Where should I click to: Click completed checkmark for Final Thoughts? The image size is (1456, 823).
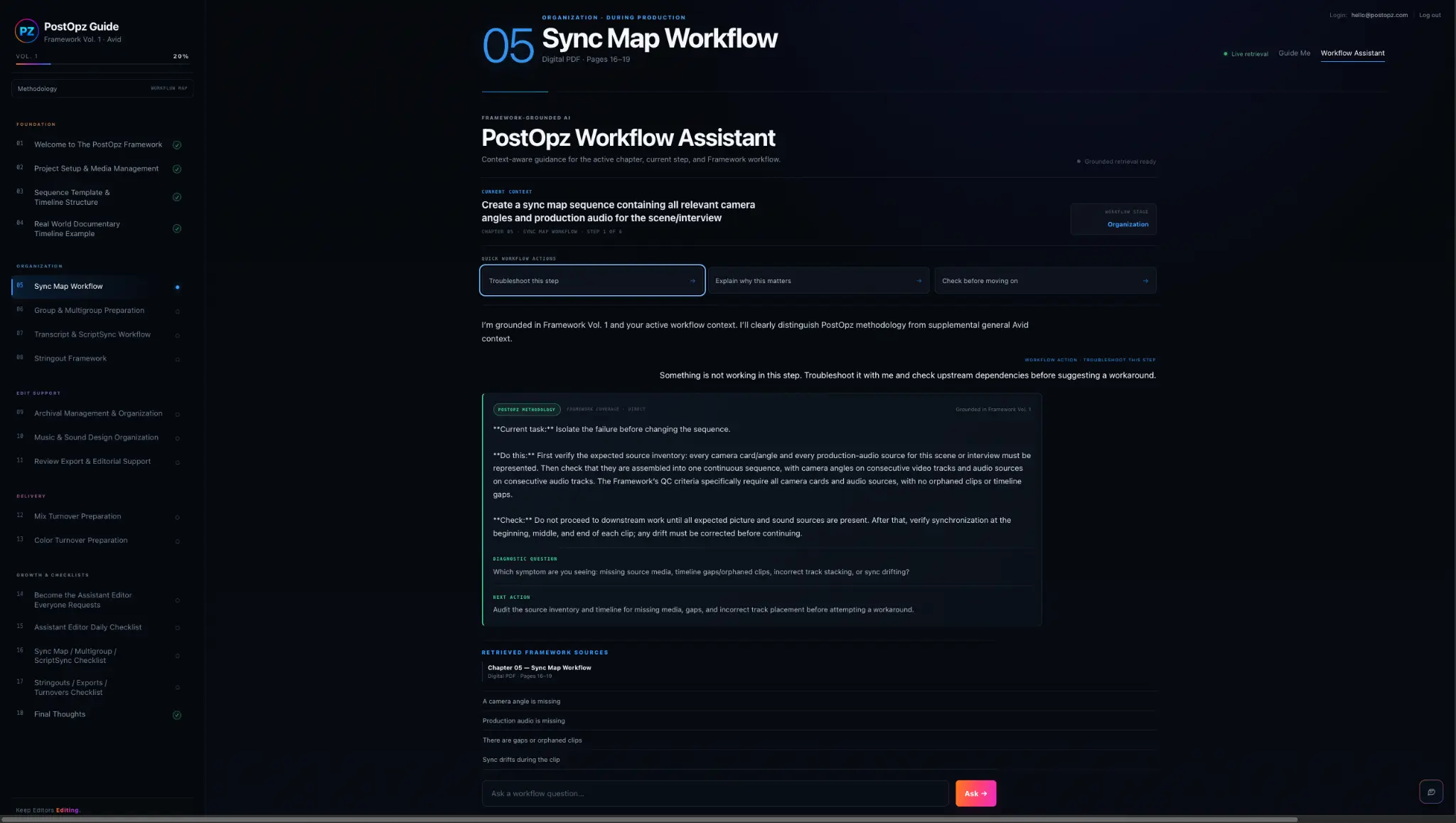click(177, 715)
